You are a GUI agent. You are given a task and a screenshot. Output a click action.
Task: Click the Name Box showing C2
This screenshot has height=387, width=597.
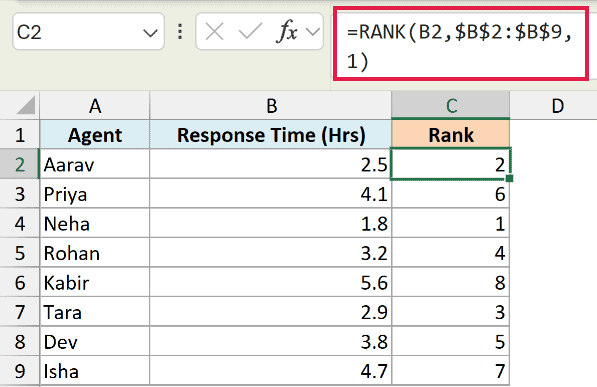pyautogui.click(x=88, y=32)
